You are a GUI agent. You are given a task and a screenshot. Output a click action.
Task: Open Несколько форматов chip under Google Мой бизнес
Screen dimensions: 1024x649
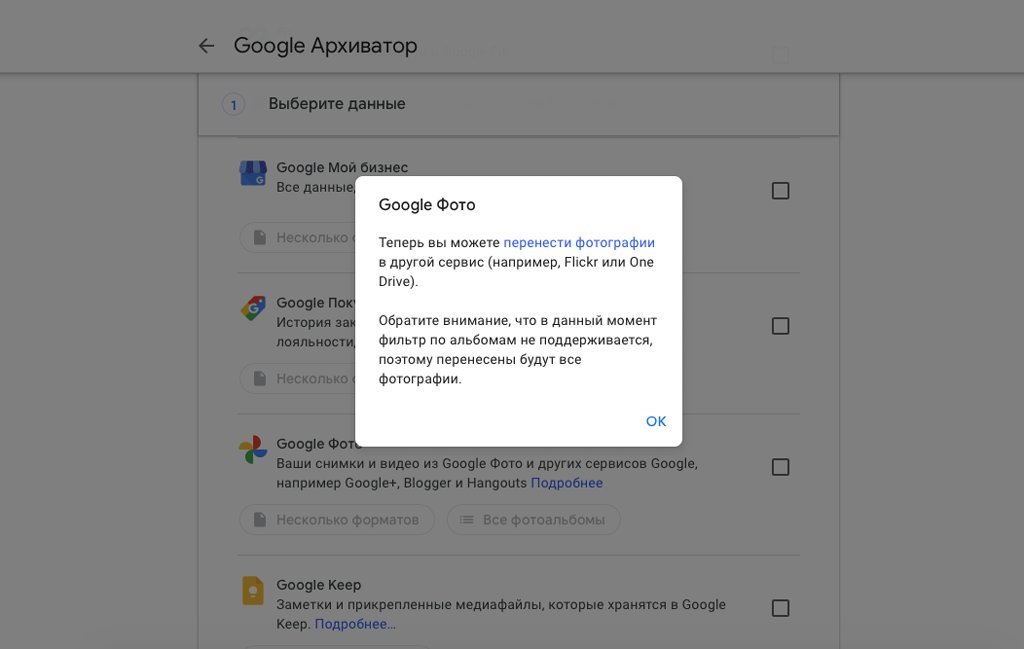click(298, 237)
